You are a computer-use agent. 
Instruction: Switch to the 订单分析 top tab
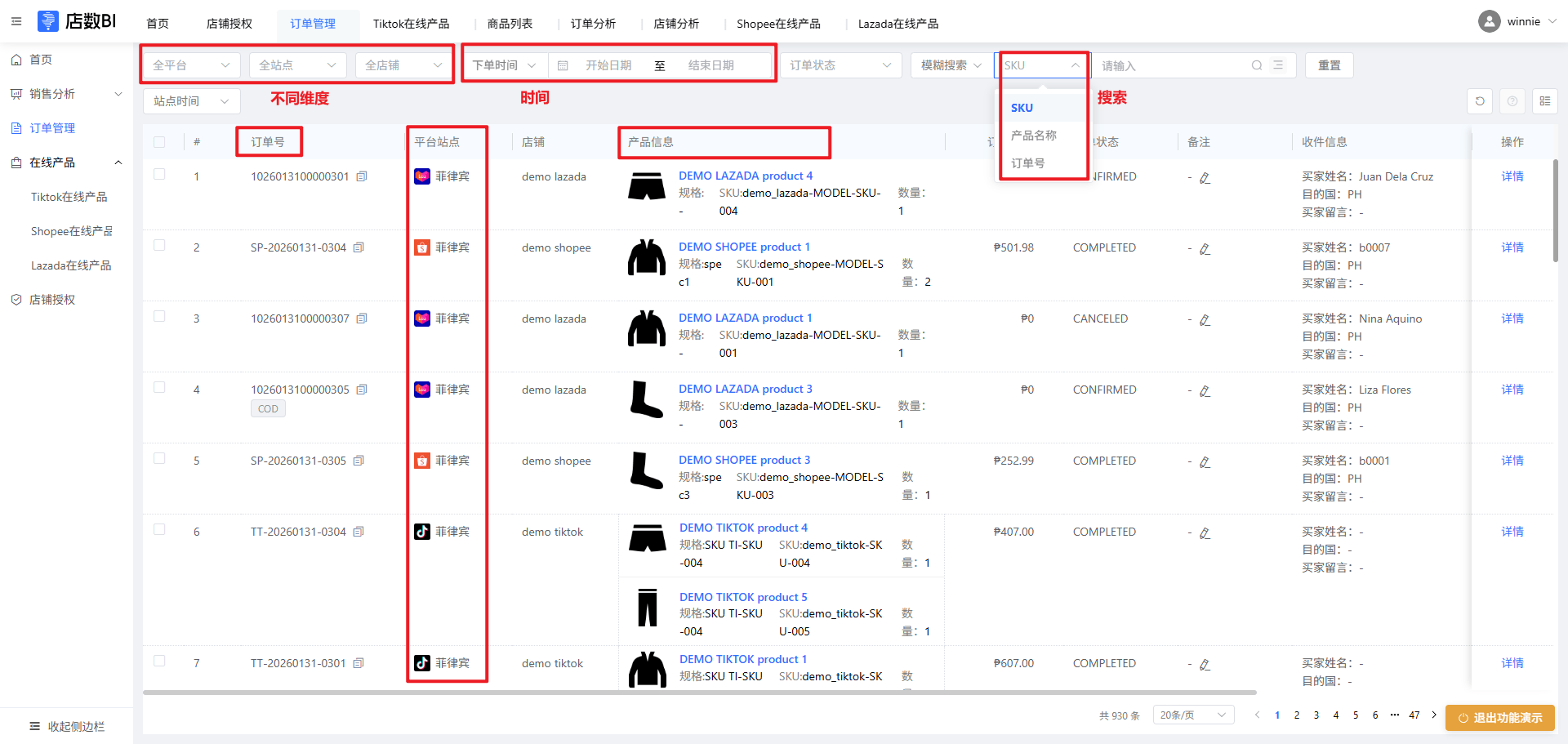(x=593, y=24)
